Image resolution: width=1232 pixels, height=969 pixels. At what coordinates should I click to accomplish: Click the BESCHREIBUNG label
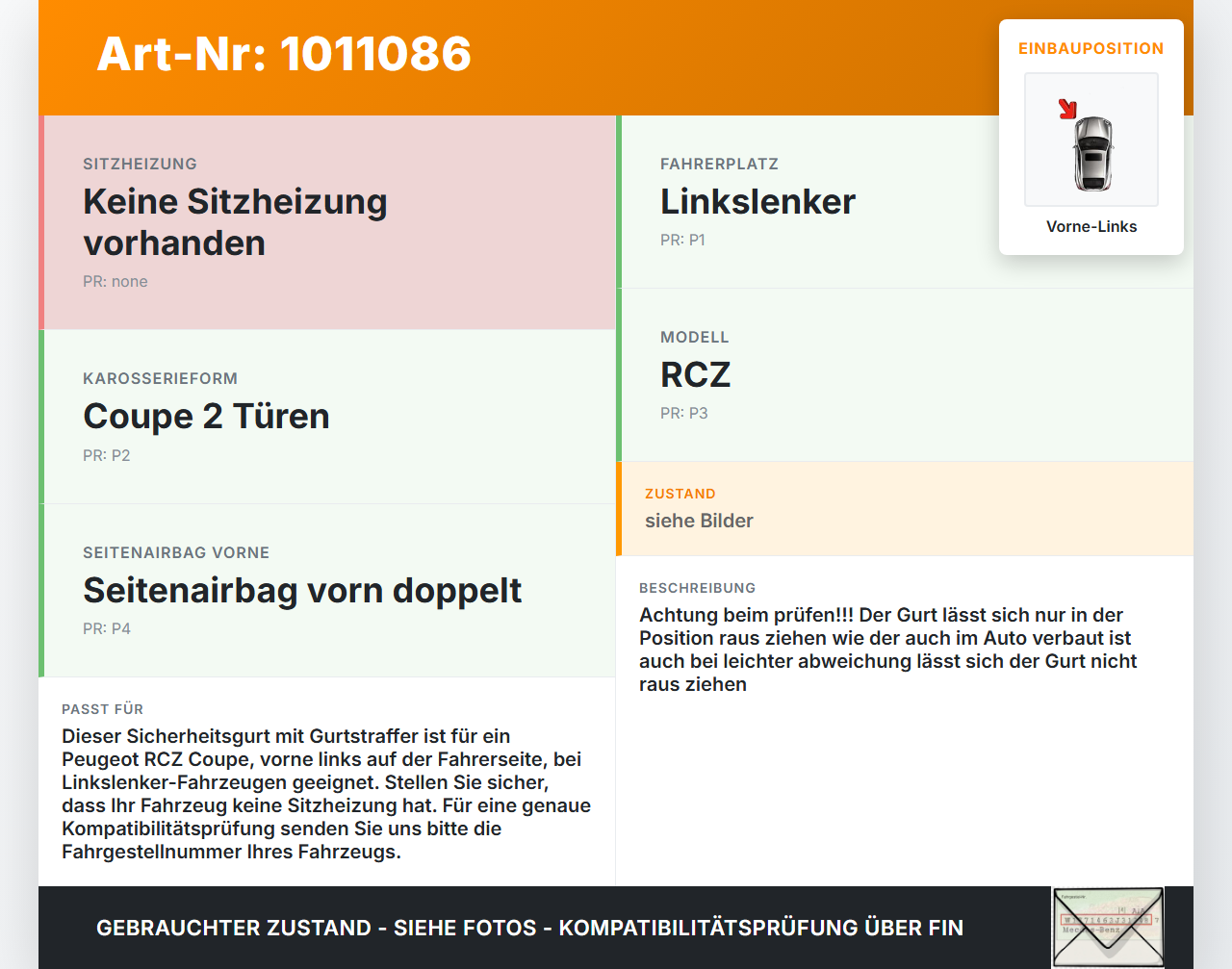pos(697,588)
